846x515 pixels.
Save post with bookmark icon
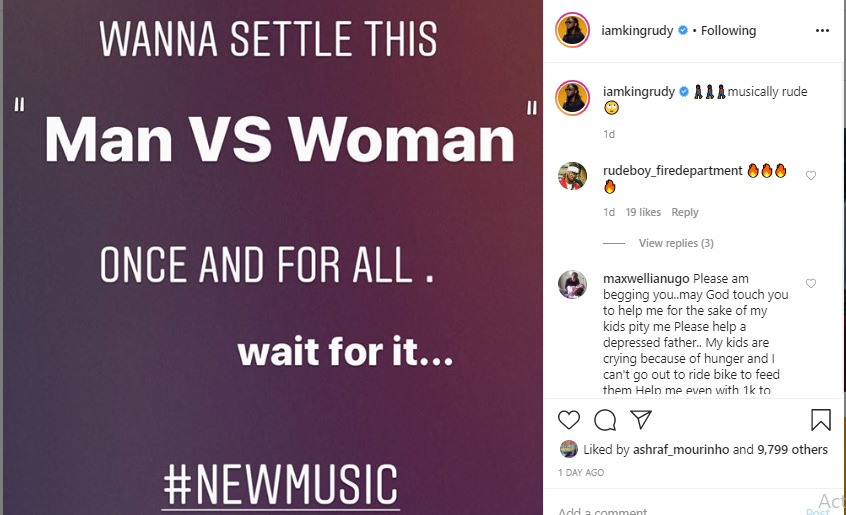[x=820, y=420]
